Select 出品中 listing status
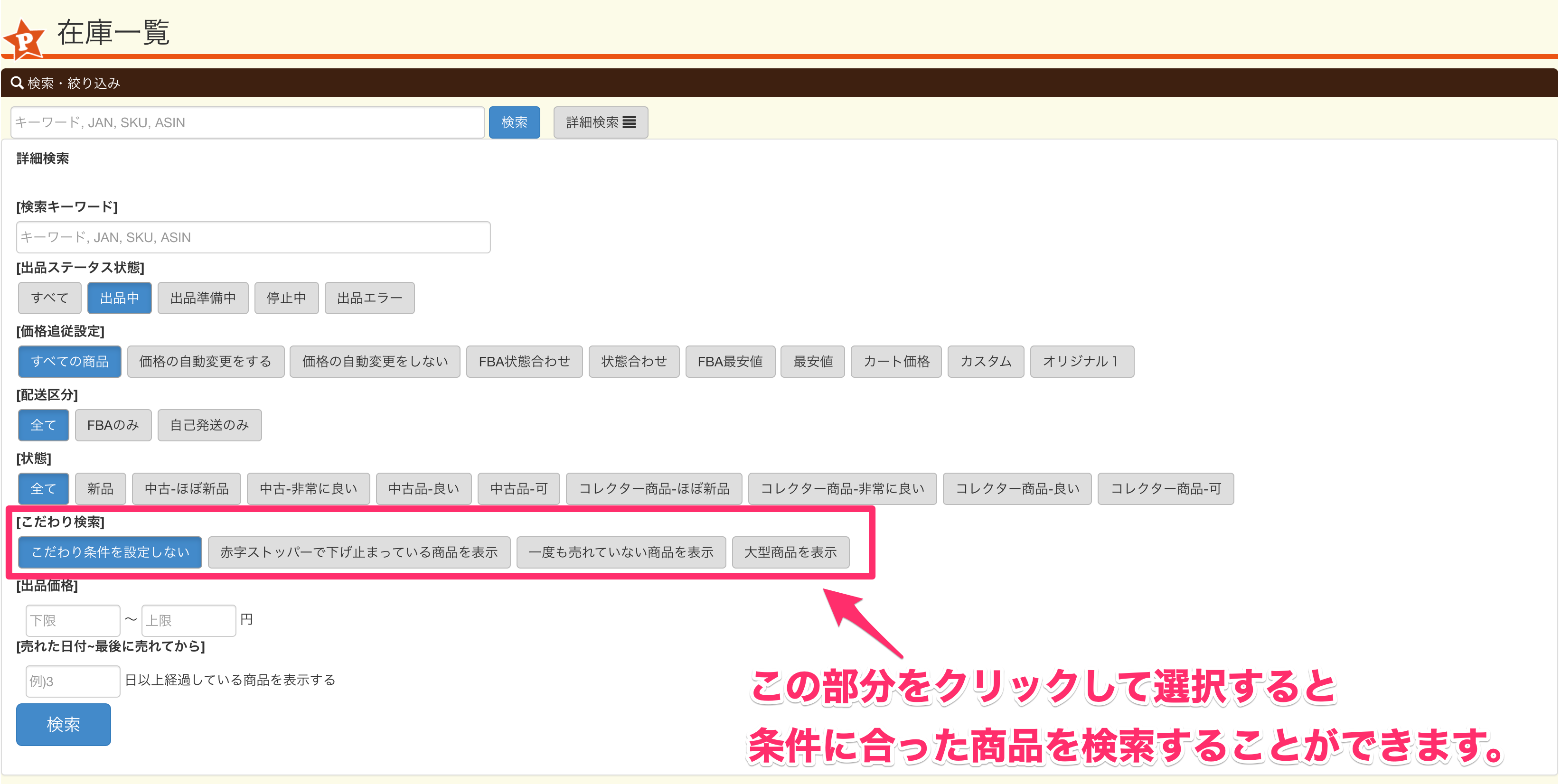 pyautogui.click(x=119, y=298)
